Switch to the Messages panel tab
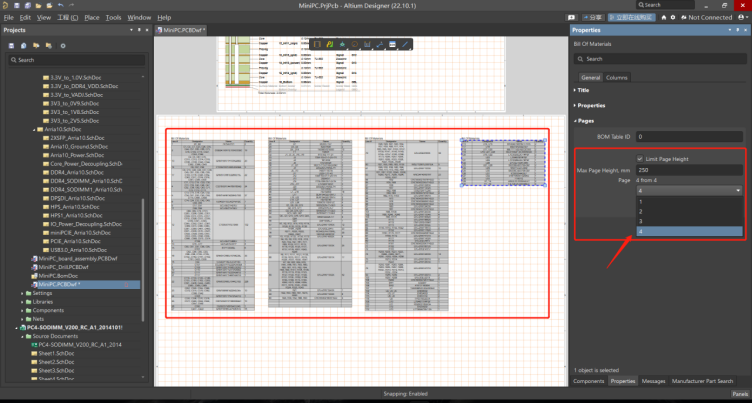Viewport: 753px width, 404px height. click(x=653, y=381)
